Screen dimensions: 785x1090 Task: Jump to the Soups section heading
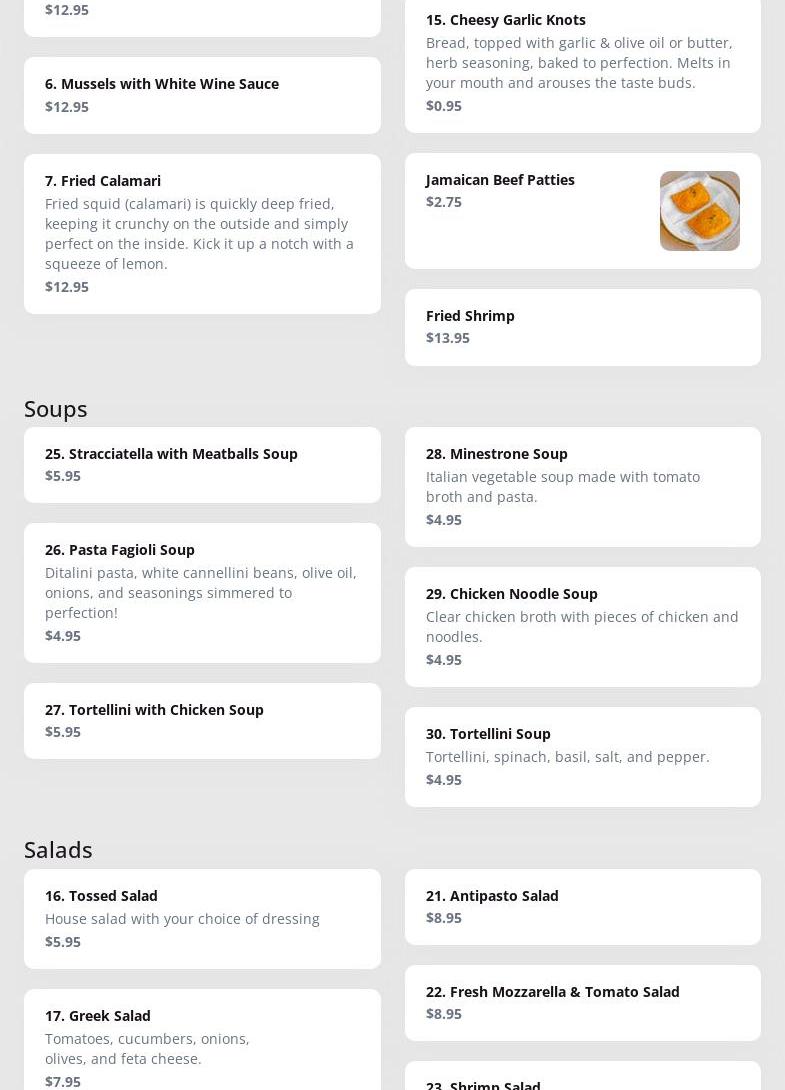(x=56, y=408)
